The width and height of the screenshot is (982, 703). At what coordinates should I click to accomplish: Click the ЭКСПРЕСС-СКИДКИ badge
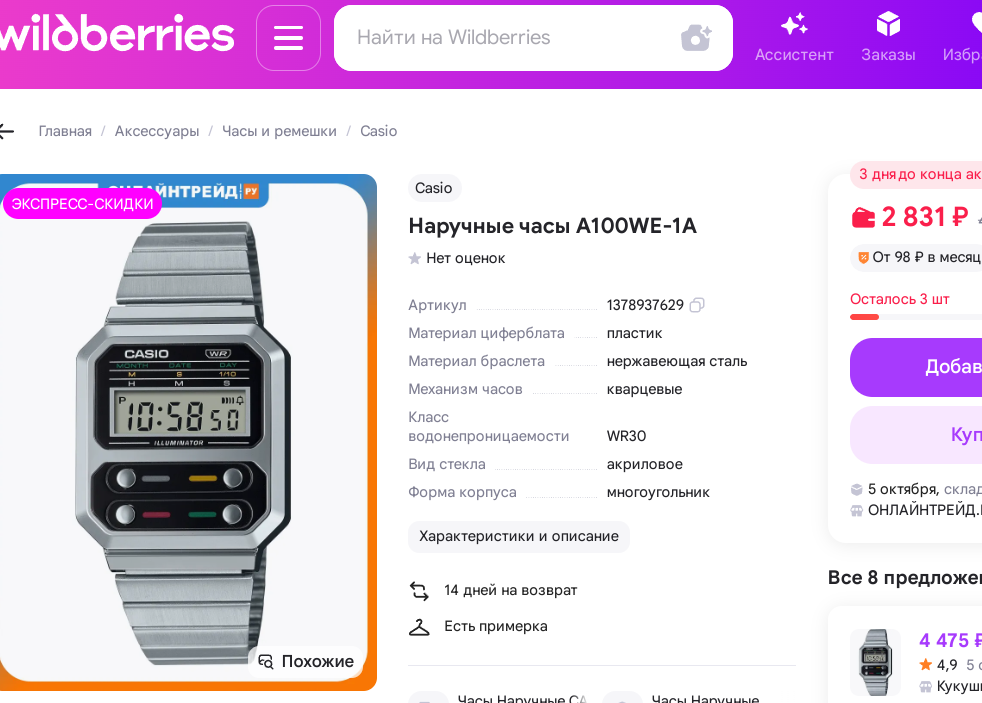(x=82, y=203)
